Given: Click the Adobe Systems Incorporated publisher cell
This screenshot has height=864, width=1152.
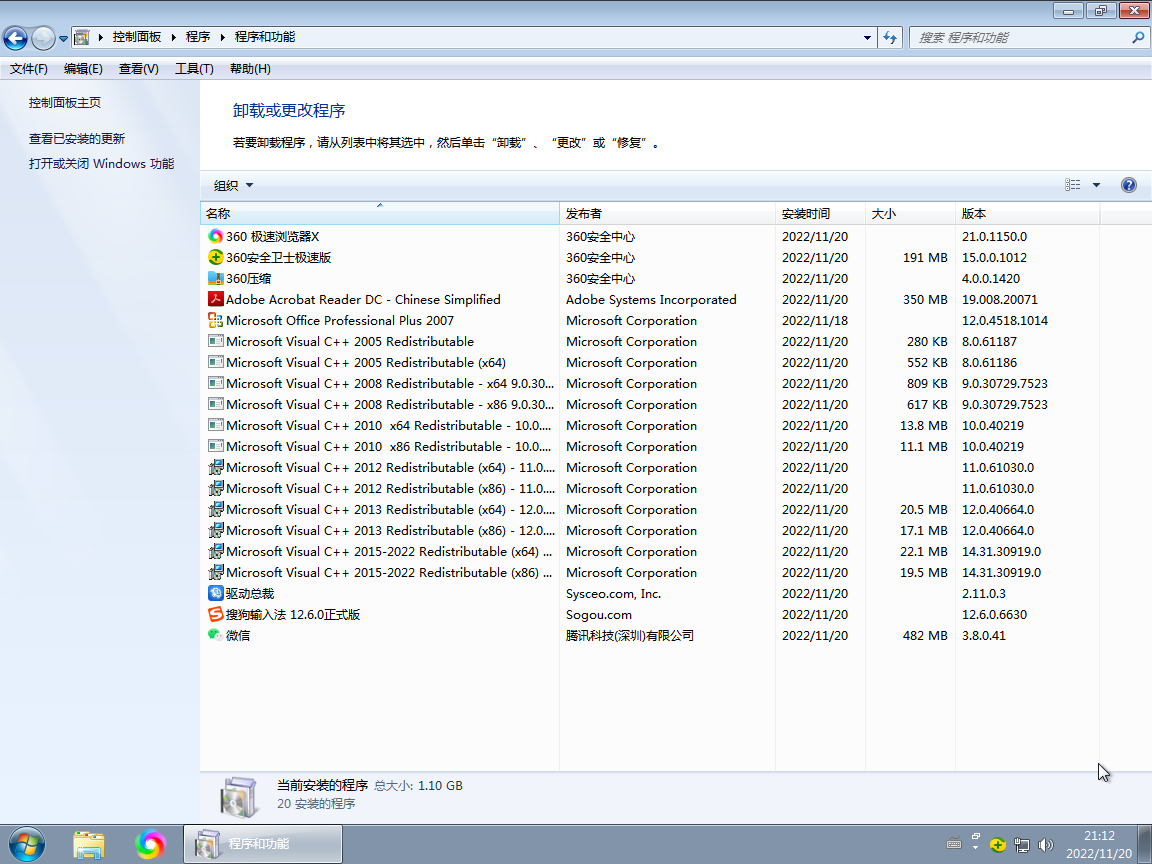Looking at the screenshot, I should [x=651, y=299].
